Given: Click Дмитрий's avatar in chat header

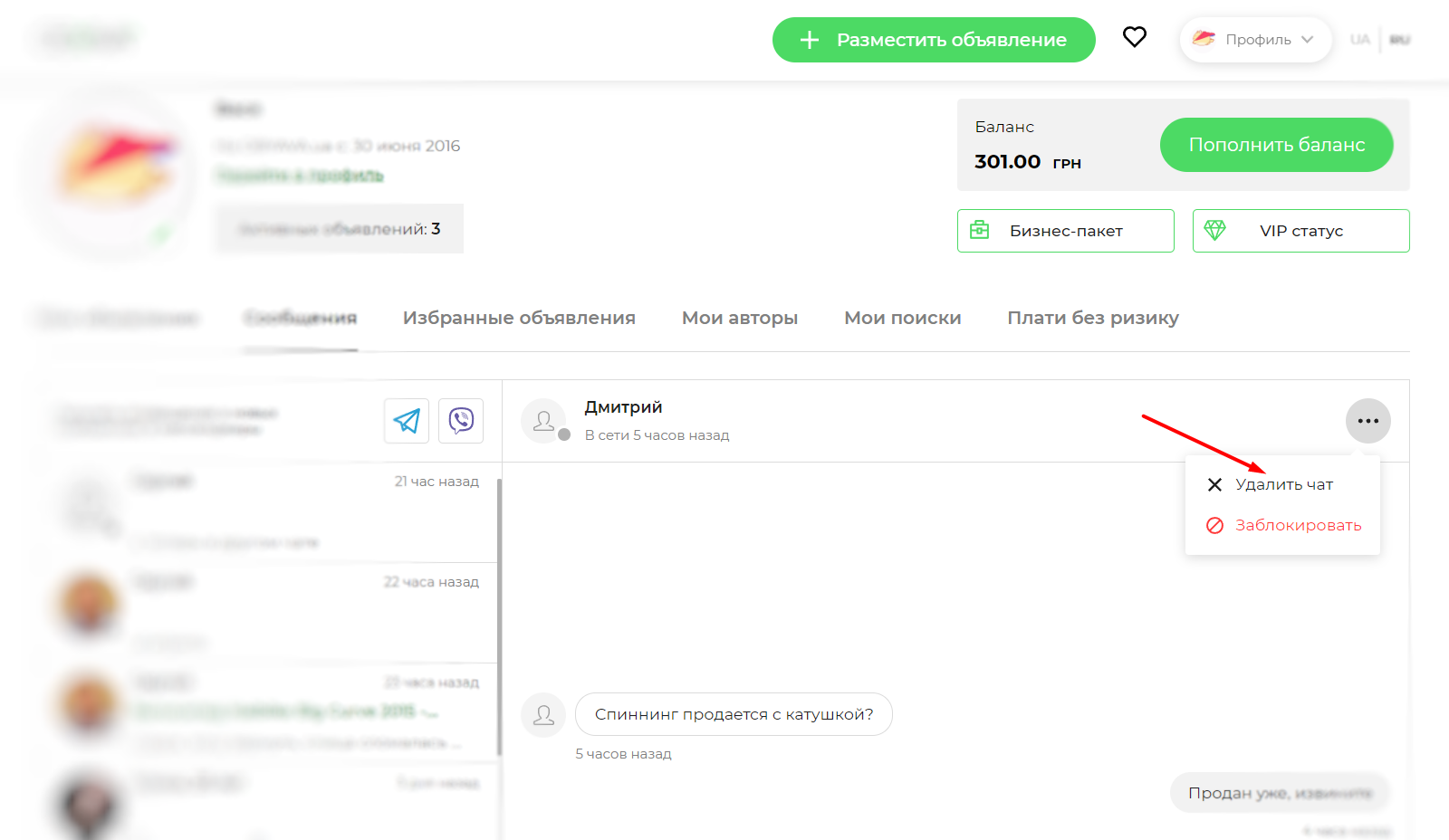Looking at the screenshot, I should click(x=543, y=421).
